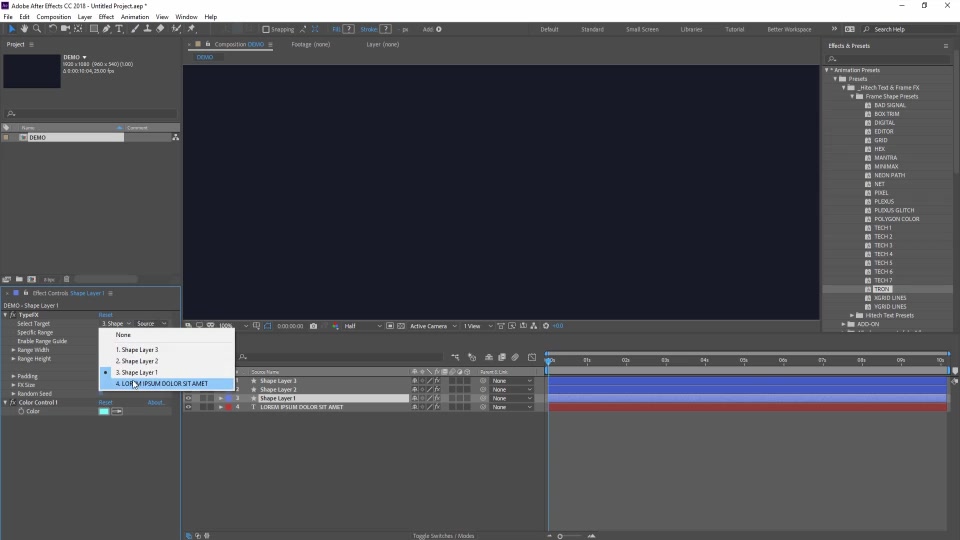Click the Color Control cyan swatch
The image size is (960, 540).
pos(104,411)
